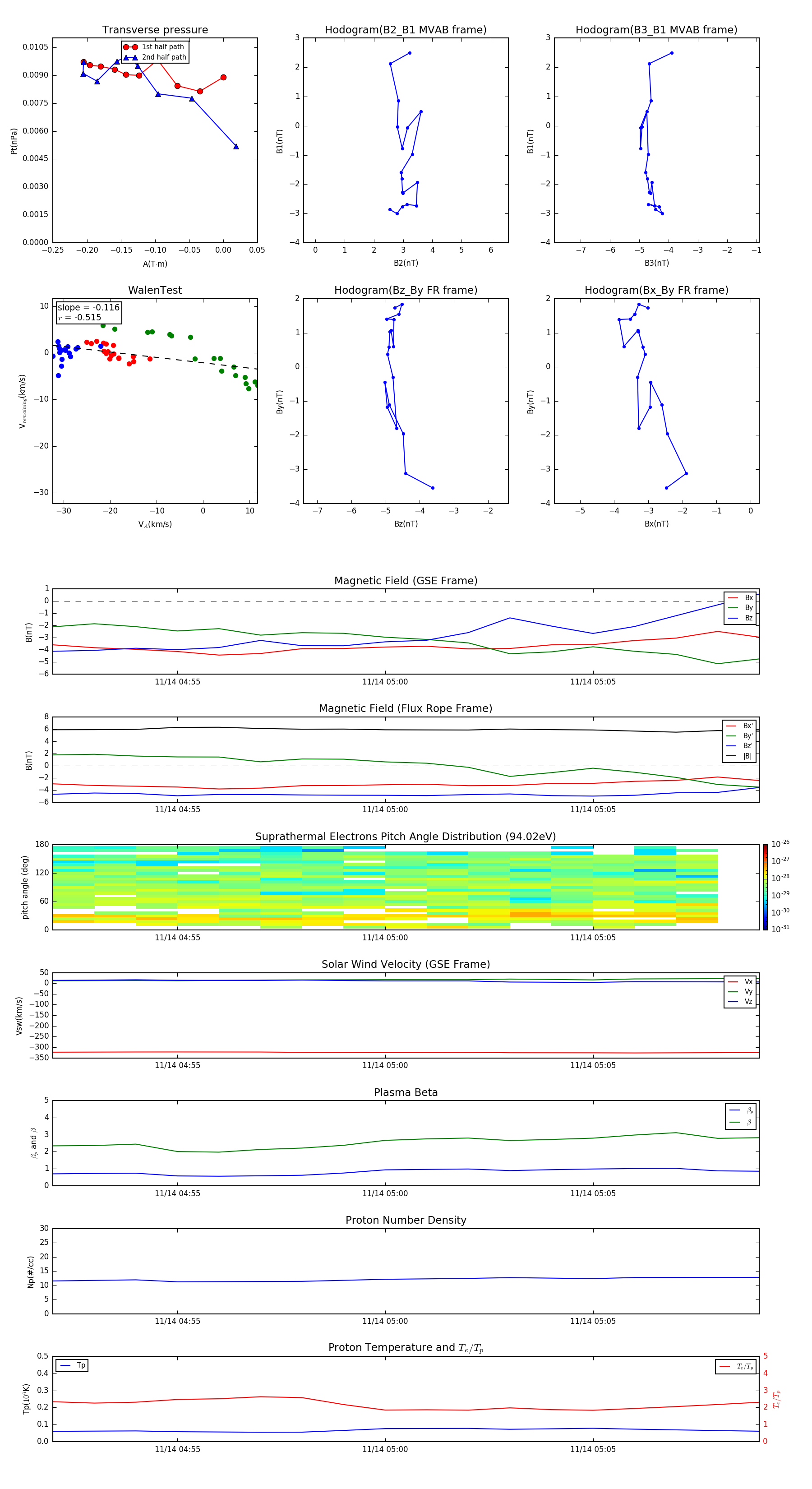
Task: Click the 'Magnetic Field (GSE Frame)' title
Action: (x=406, y=581)
